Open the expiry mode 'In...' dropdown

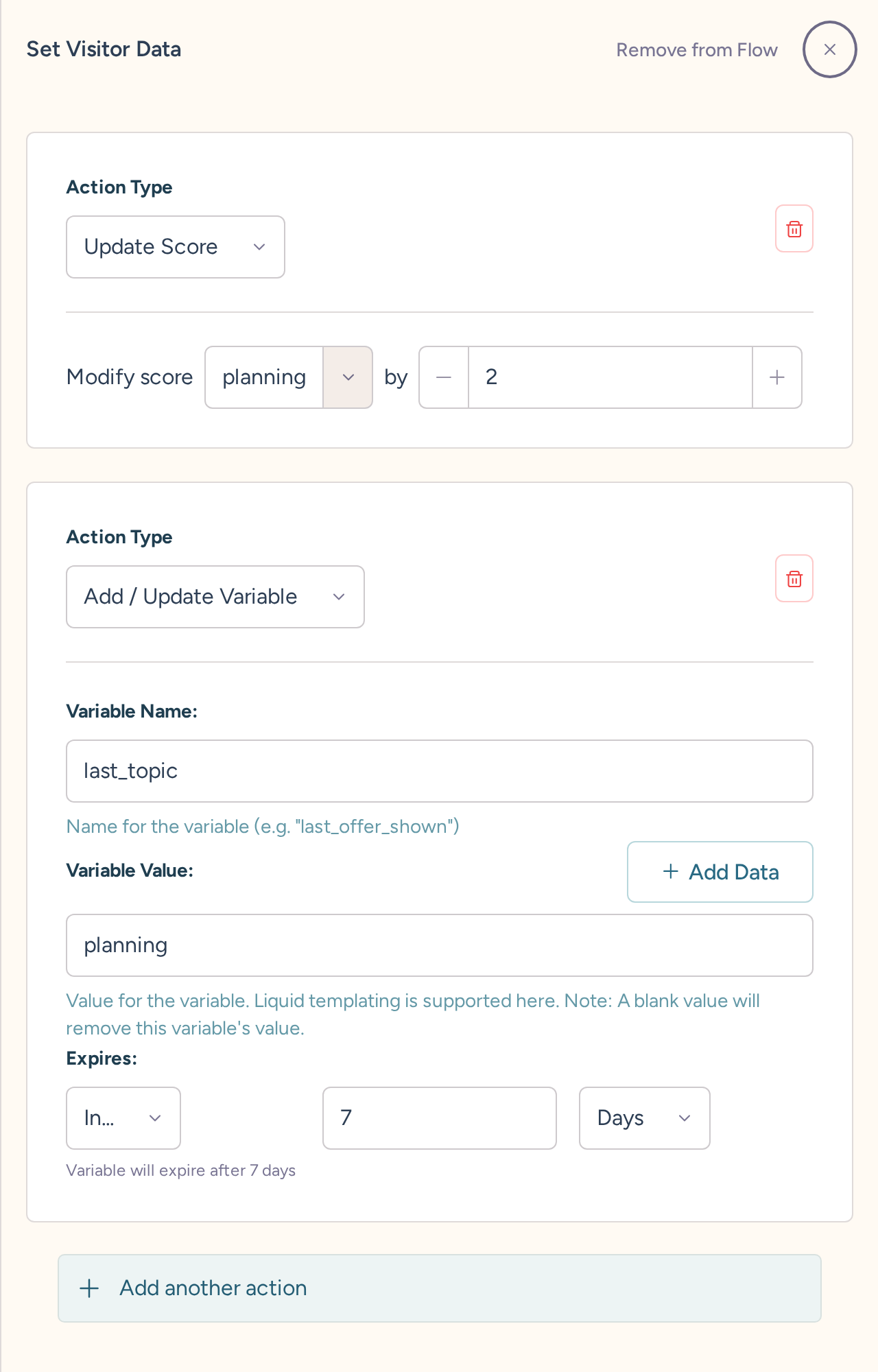pos(123,1118)
